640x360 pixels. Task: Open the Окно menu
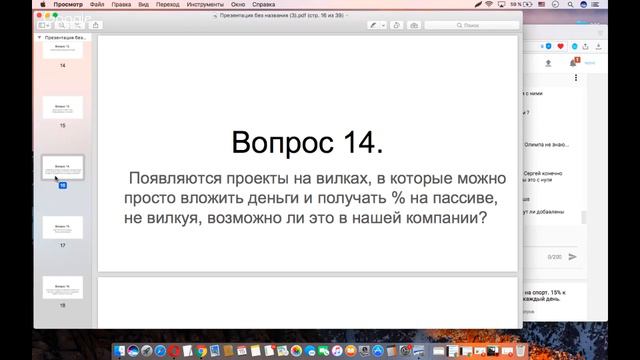pyautogui.click(x=238, y=4)
